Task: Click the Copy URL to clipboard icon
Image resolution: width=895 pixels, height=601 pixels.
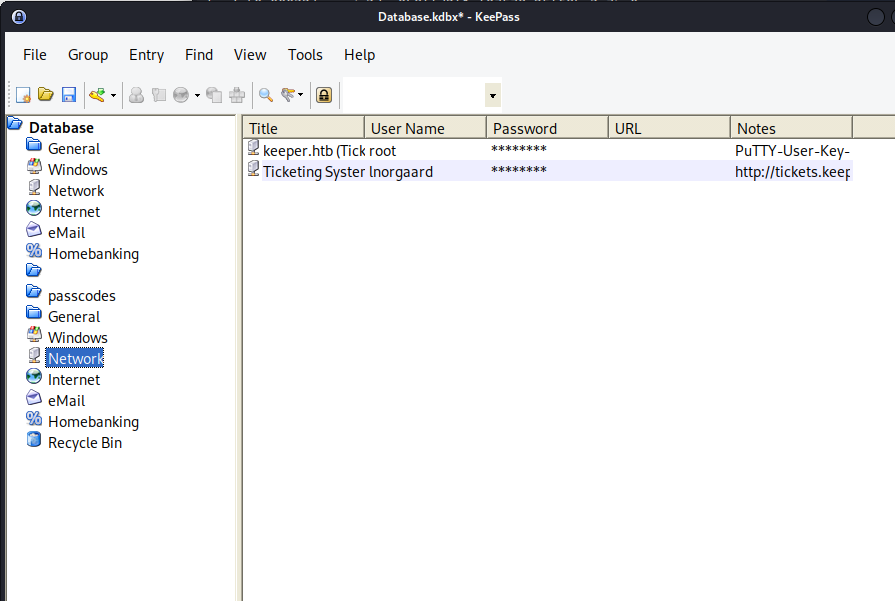Action: [214, 95]
